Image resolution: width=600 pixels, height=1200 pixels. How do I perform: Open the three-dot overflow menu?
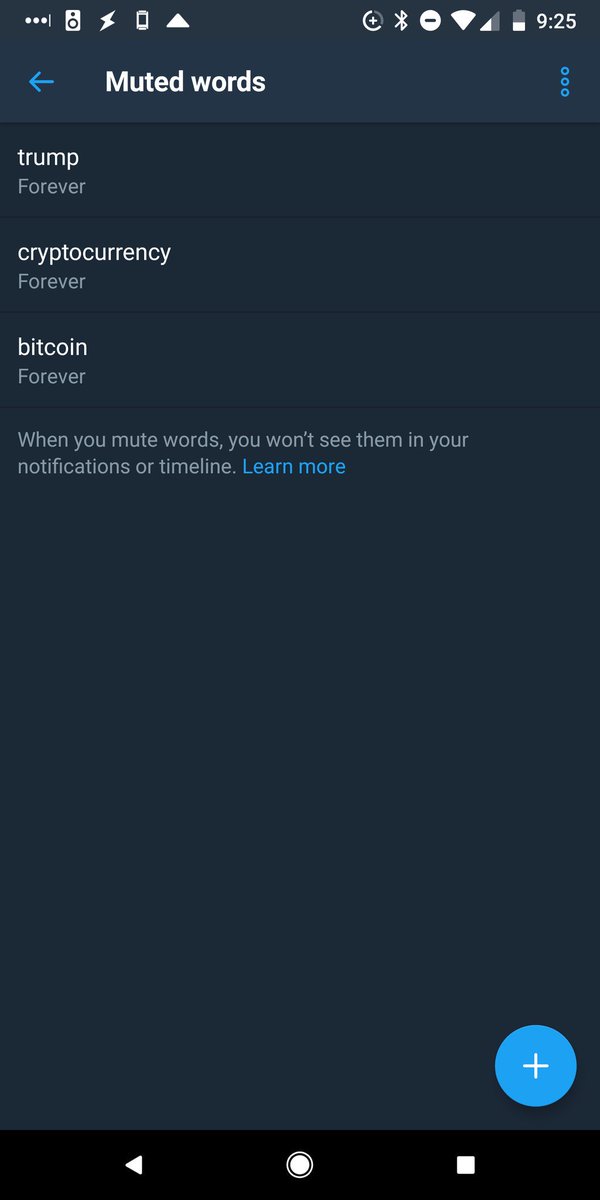click(x=565, y=82)
